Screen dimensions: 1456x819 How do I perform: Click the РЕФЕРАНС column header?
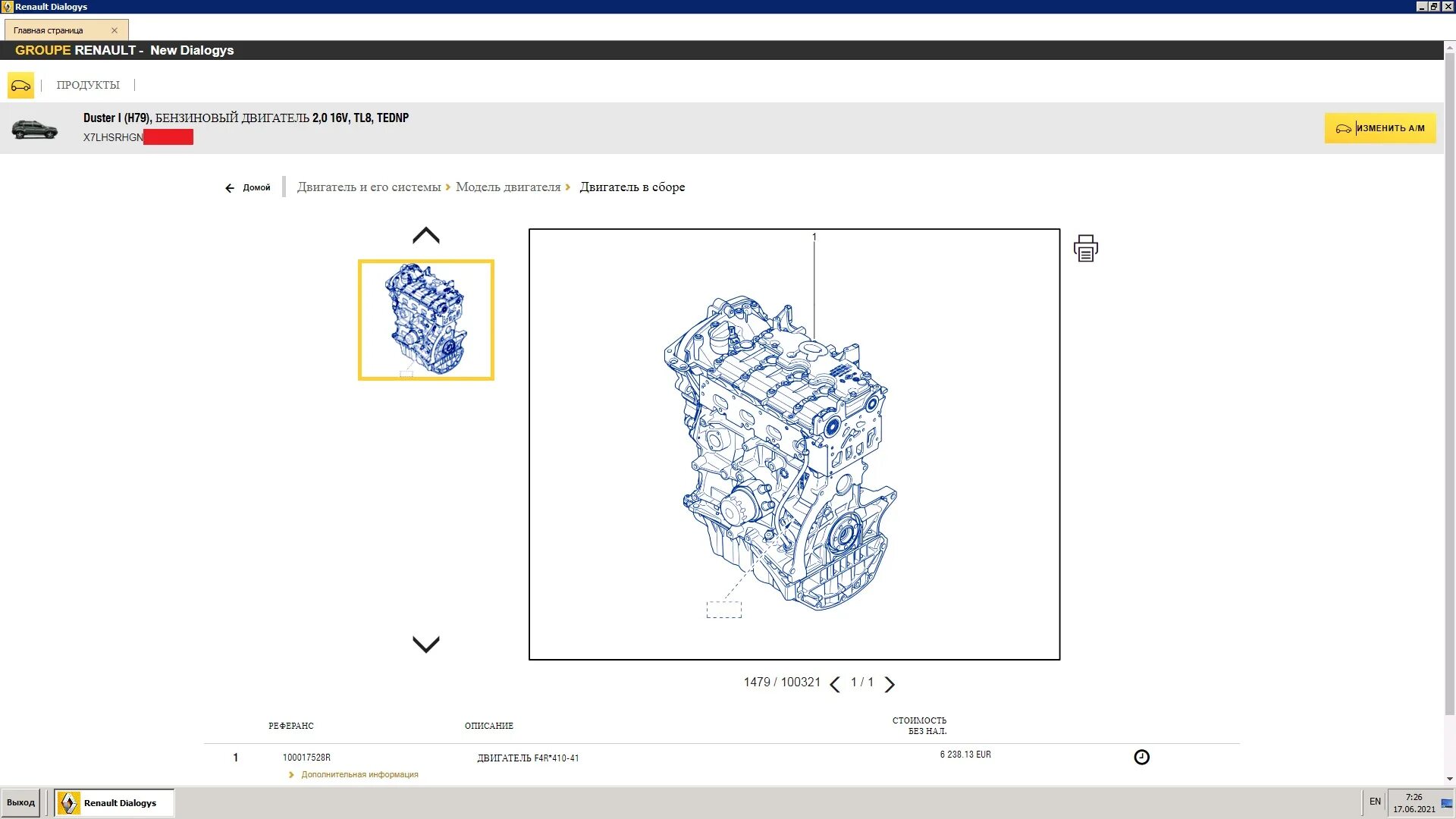(x=291, y=726)
